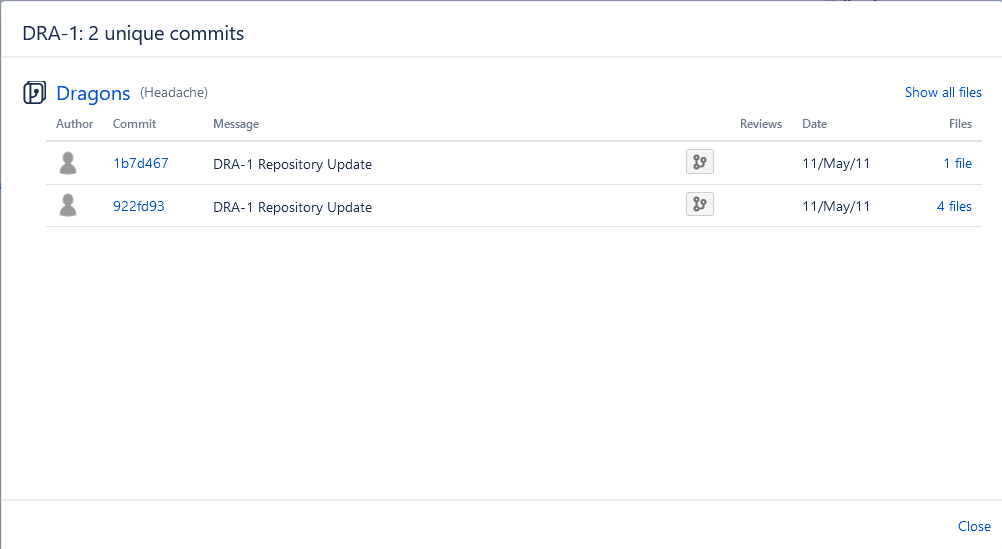This screenshot has height=549, width=1002.
Task: Click the Headache label next to Dragons
Action: pyautogui.click(x=174, y=93)
